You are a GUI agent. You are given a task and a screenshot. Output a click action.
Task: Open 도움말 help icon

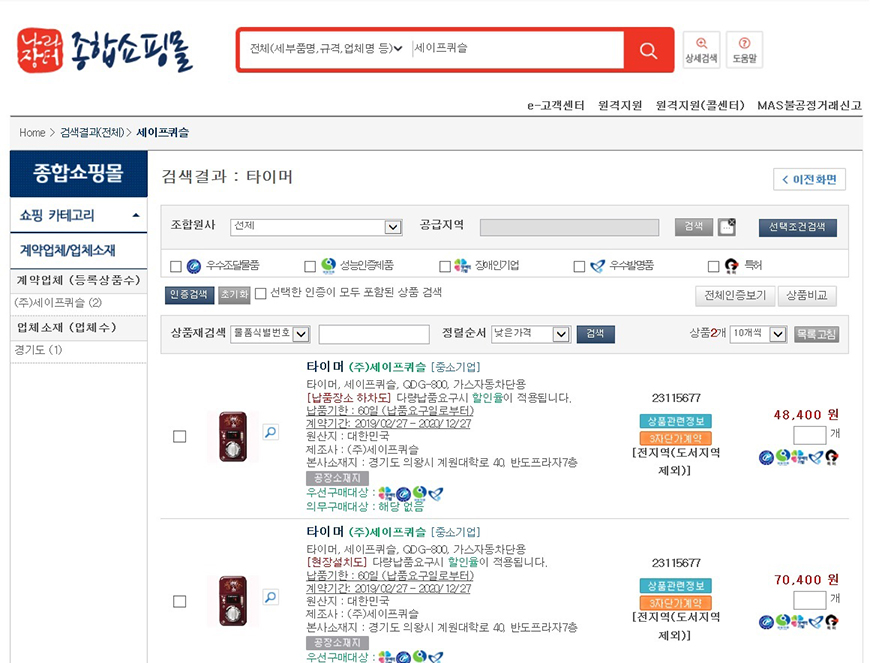pos(745,50)
